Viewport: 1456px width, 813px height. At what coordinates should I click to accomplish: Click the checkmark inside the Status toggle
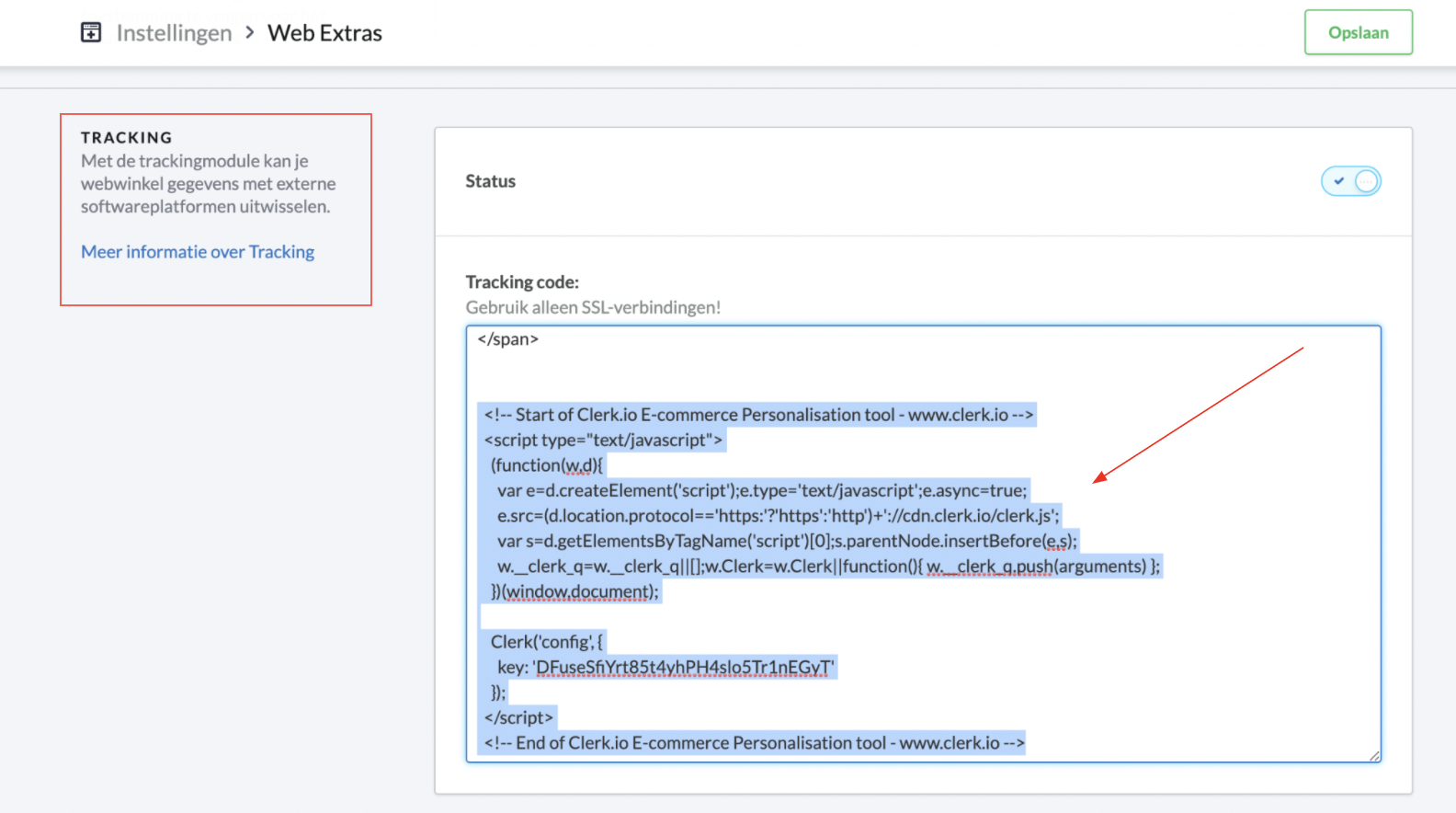pyautogui.click(x=1338, y=181)
